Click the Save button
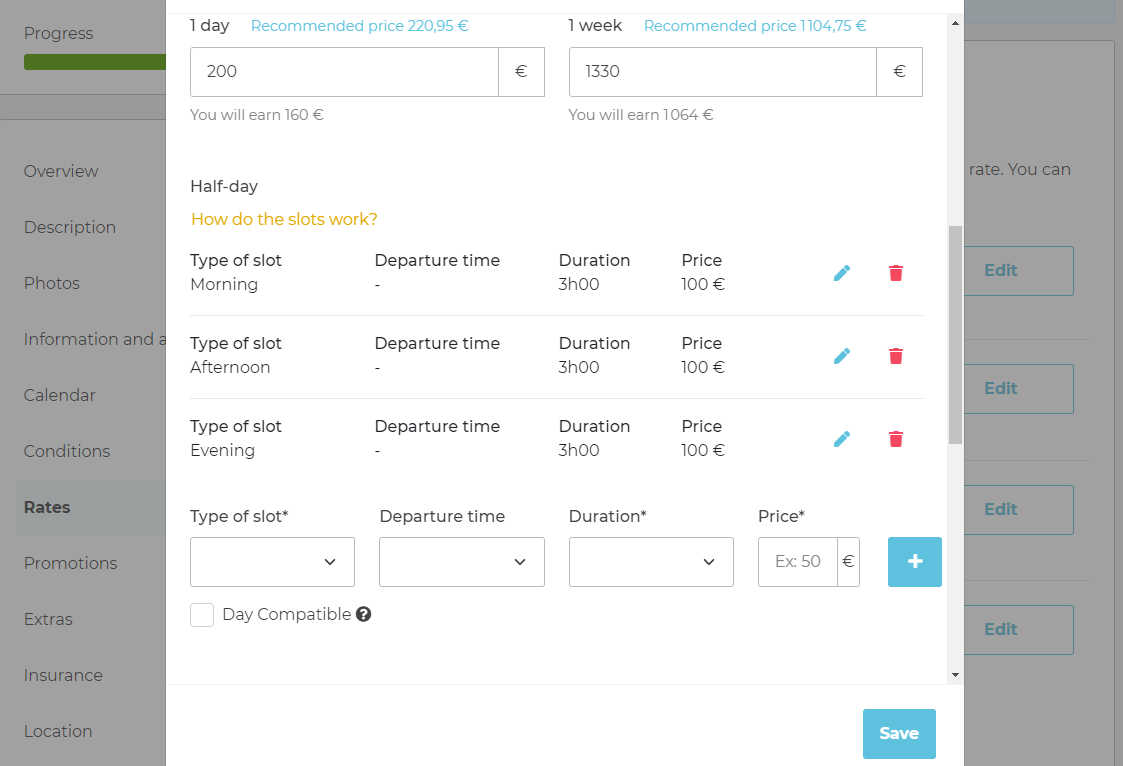Viewport: 1123px width, 766px height. tap(898, 733)
